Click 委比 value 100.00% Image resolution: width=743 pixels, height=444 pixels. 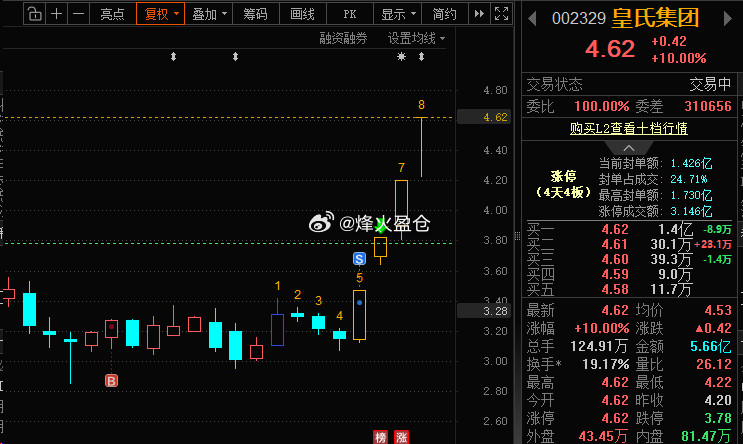pyautogui.click(x=602, y=106)
